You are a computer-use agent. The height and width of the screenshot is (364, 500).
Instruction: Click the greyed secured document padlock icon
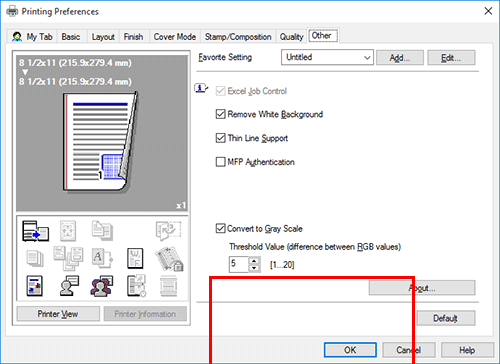point(169,259)
